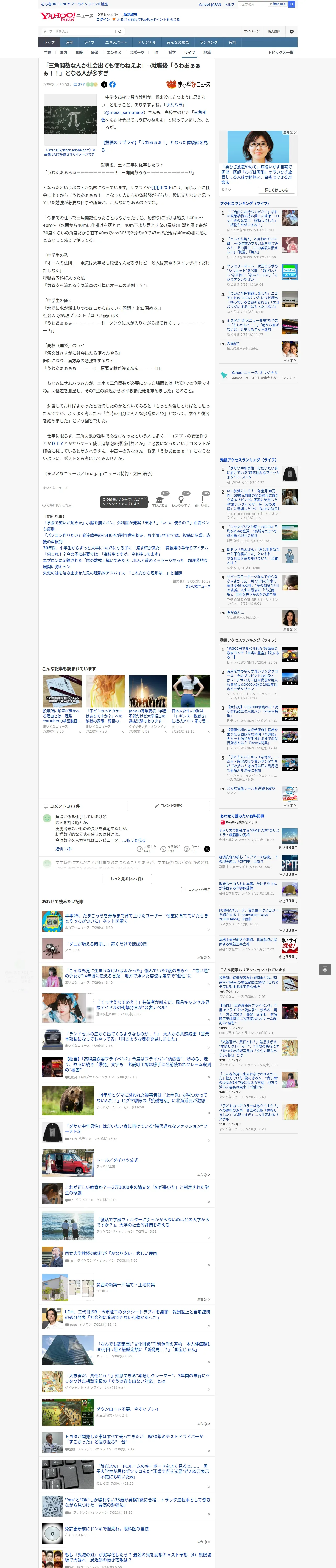This screenshot has height=1568, width=336.
Task: Click the マイページ link
Action: (x=251, y=31)
